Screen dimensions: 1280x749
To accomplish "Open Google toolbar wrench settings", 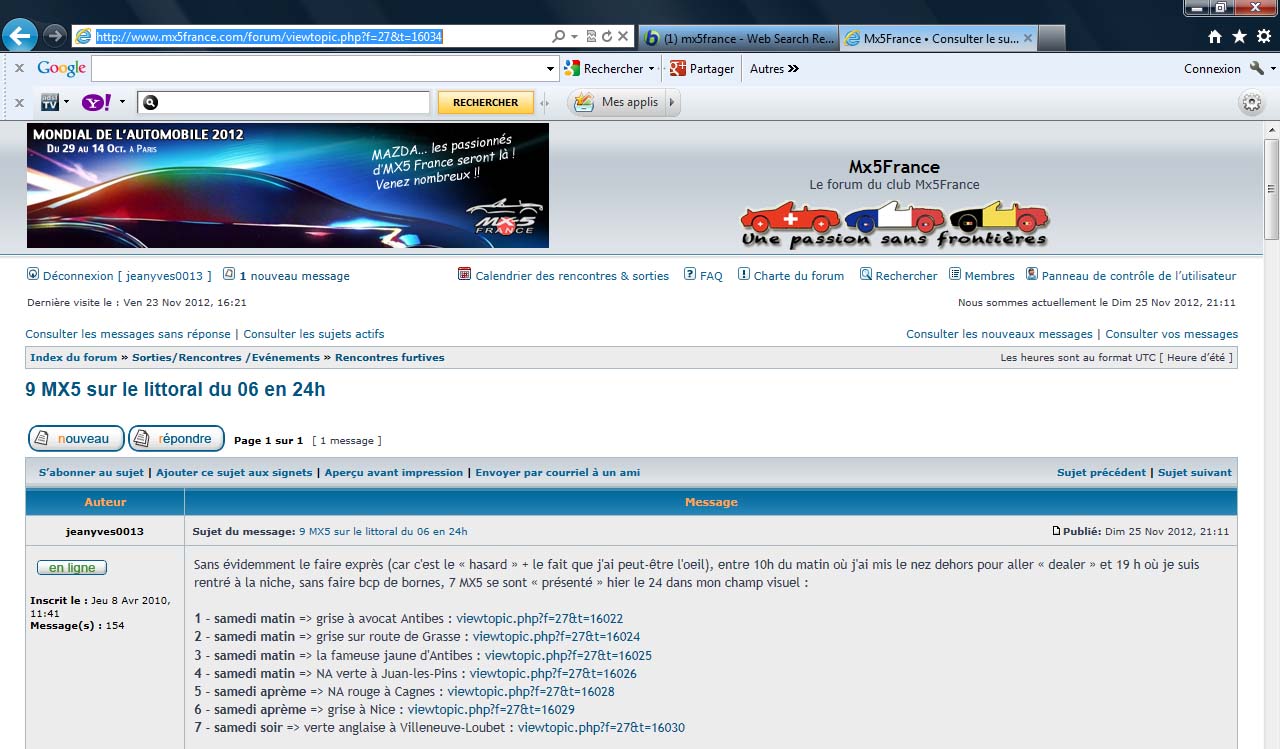I will tap(1257, 68).
